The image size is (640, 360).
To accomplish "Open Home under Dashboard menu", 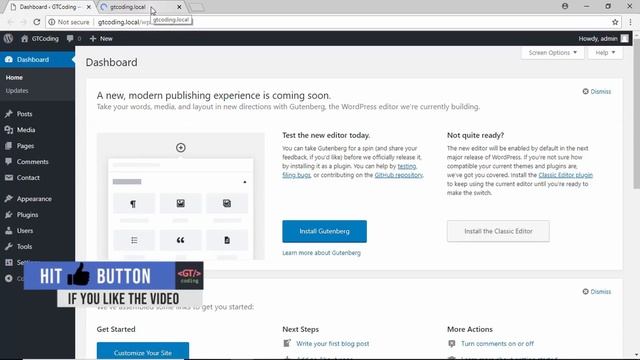I will point(14,78).
